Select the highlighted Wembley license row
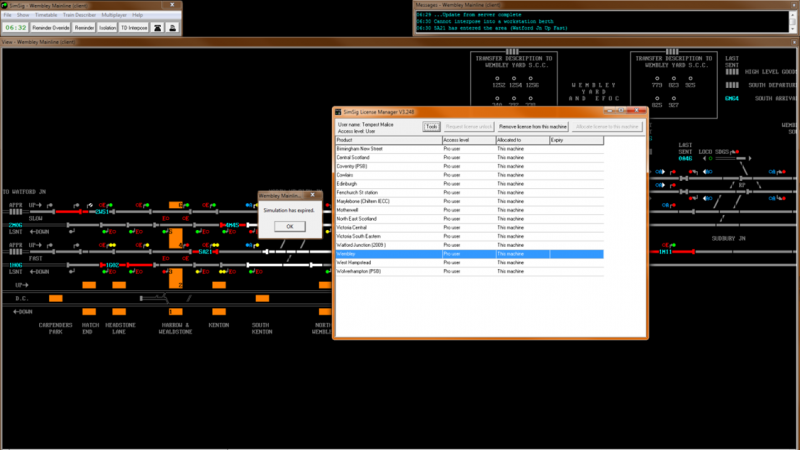The height and width of the screenshot is (450, 800). (x=469, y=254)
